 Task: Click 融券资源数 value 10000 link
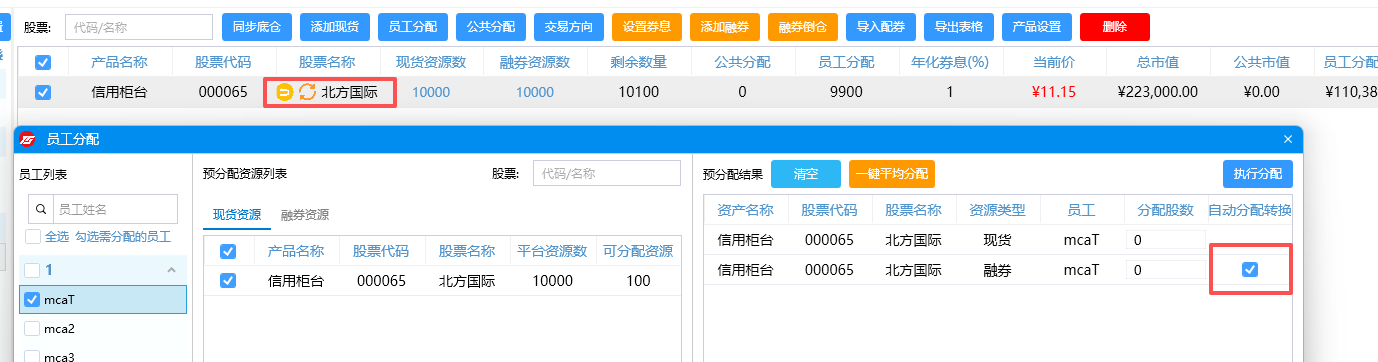(x=535, y=93)
